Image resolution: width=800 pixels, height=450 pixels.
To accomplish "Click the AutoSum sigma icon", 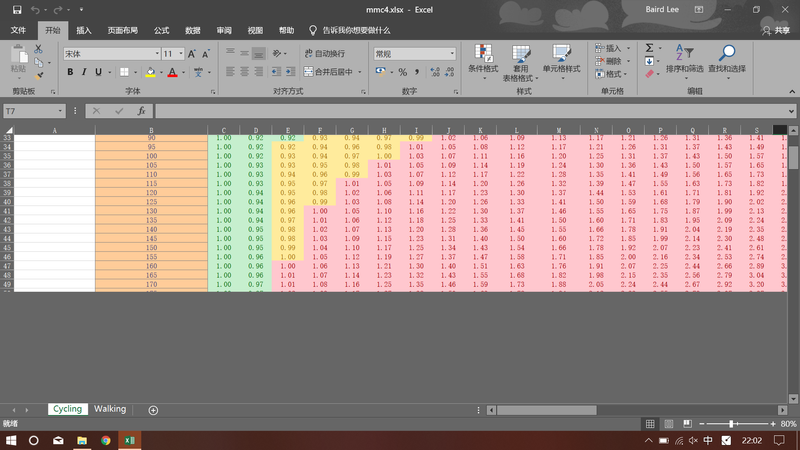I will coord(649,47).
